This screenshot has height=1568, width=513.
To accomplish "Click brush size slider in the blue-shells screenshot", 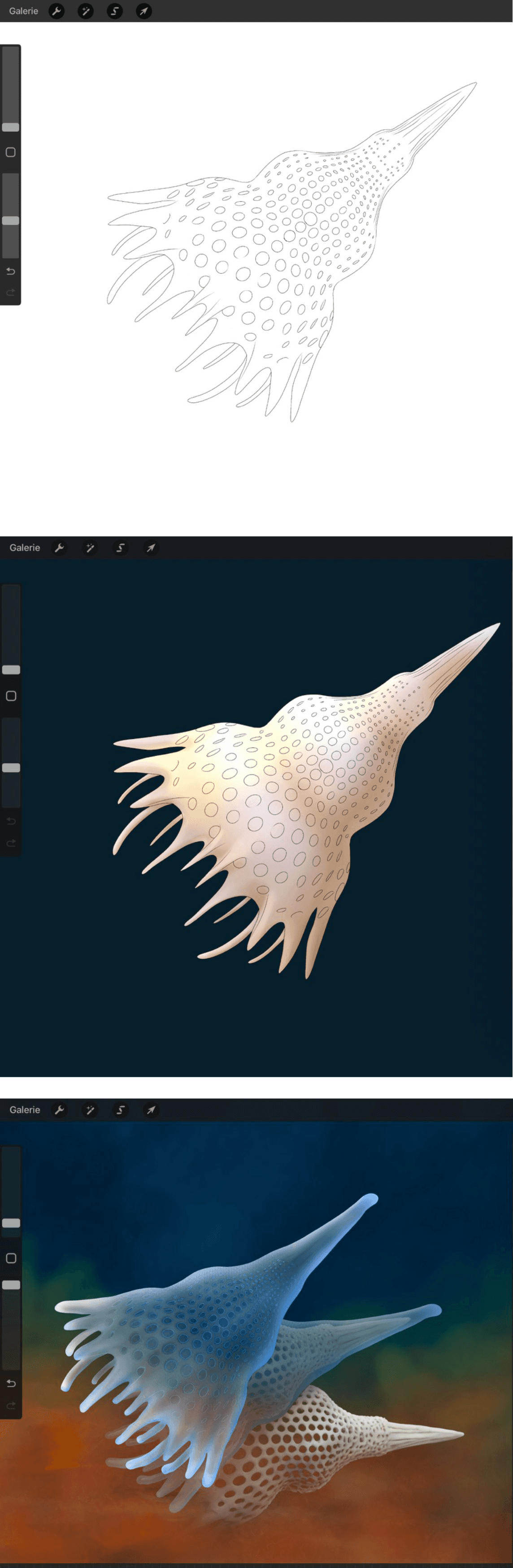I will (11, 1192).
